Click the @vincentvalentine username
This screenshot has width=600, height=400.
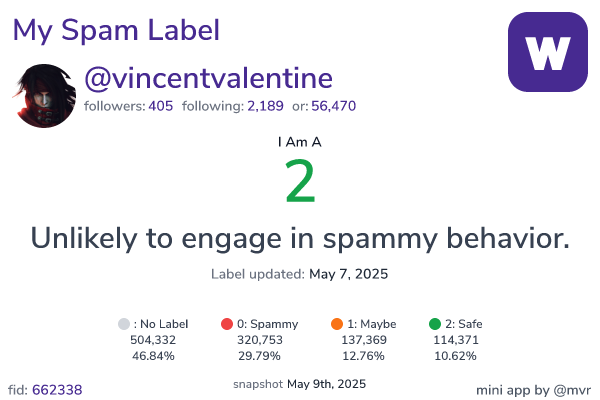(208, 78)
